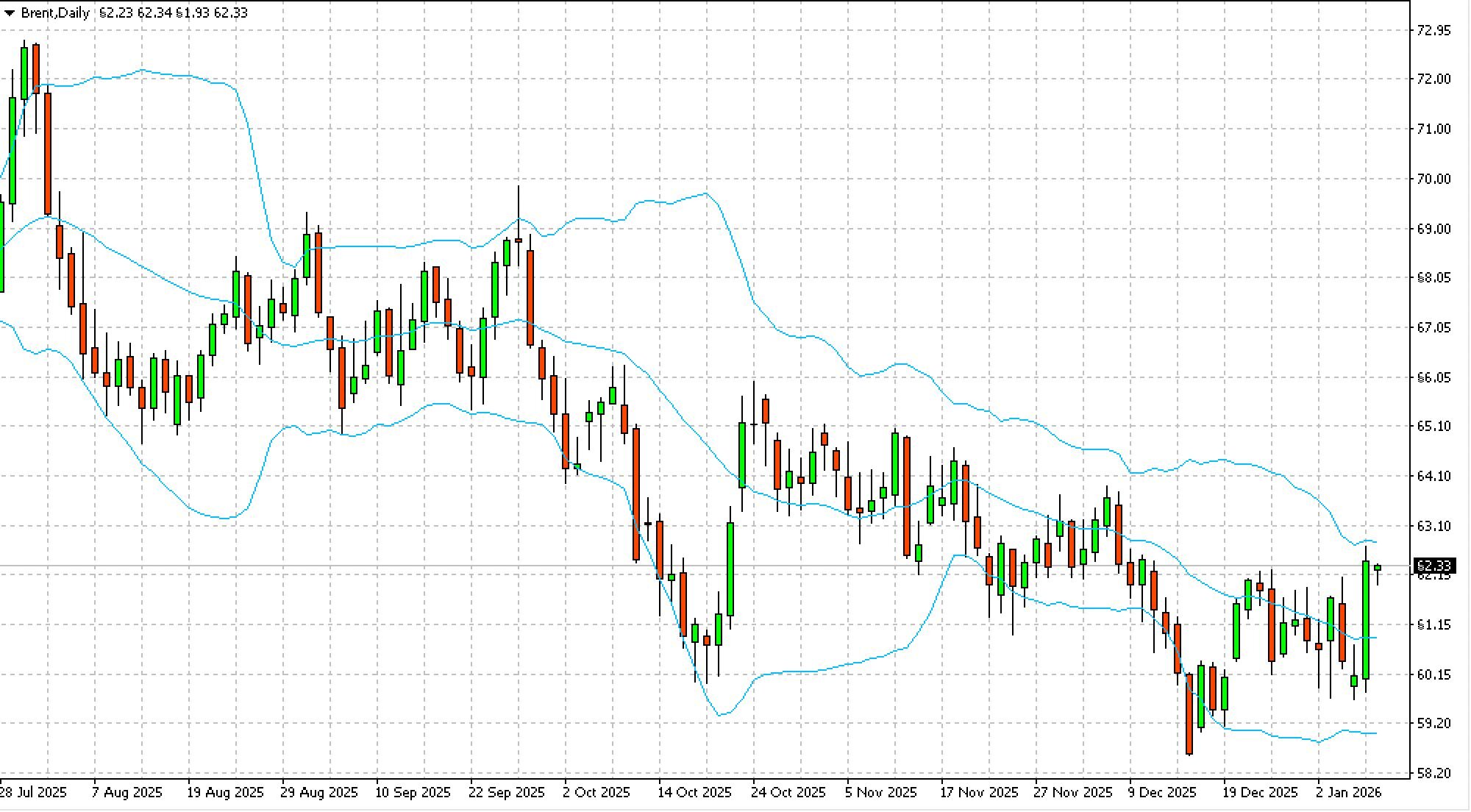Click the 2 Jan 2026 date label

pos(1348,793)
